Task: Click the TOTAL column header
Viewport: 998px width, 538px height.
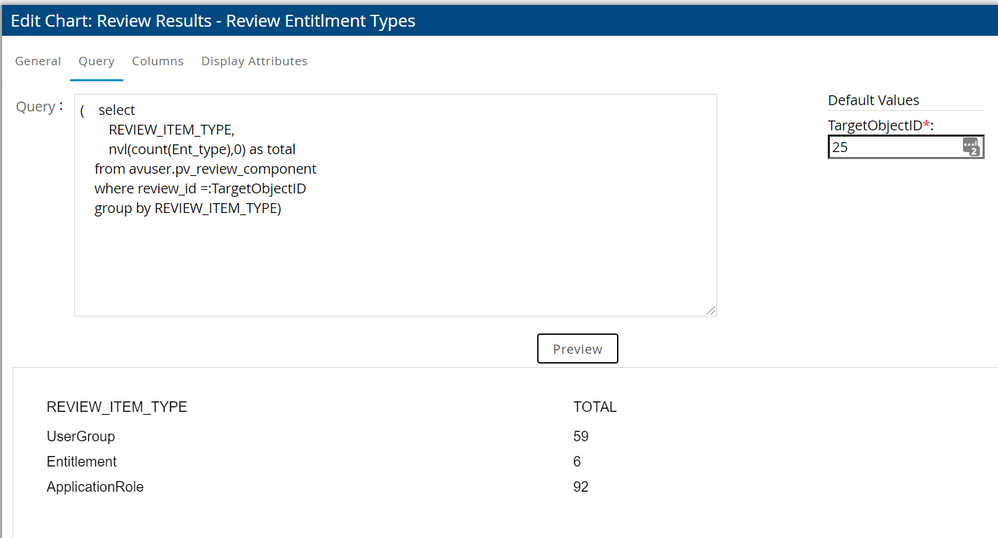Action: click(595, 407)
